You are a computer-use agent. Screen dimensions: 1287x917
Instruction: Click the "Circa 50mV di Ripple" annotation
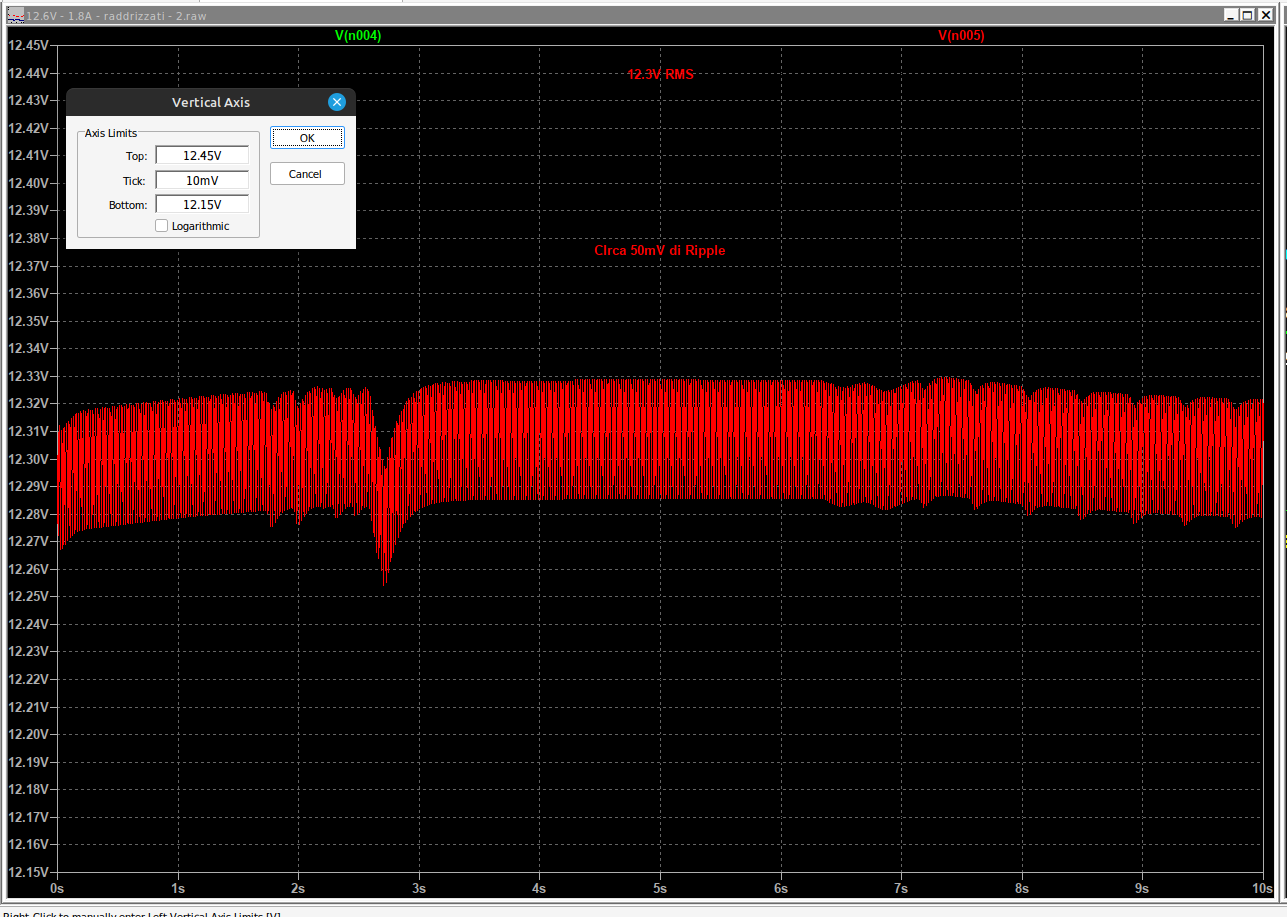click(659, 251)
